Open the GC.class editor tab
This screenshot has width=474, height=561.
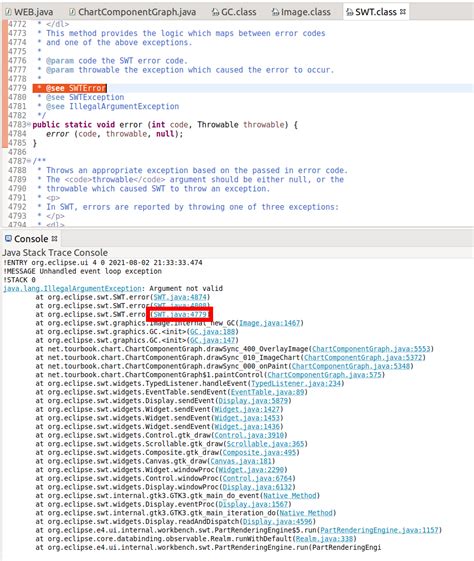pos(234,12)
